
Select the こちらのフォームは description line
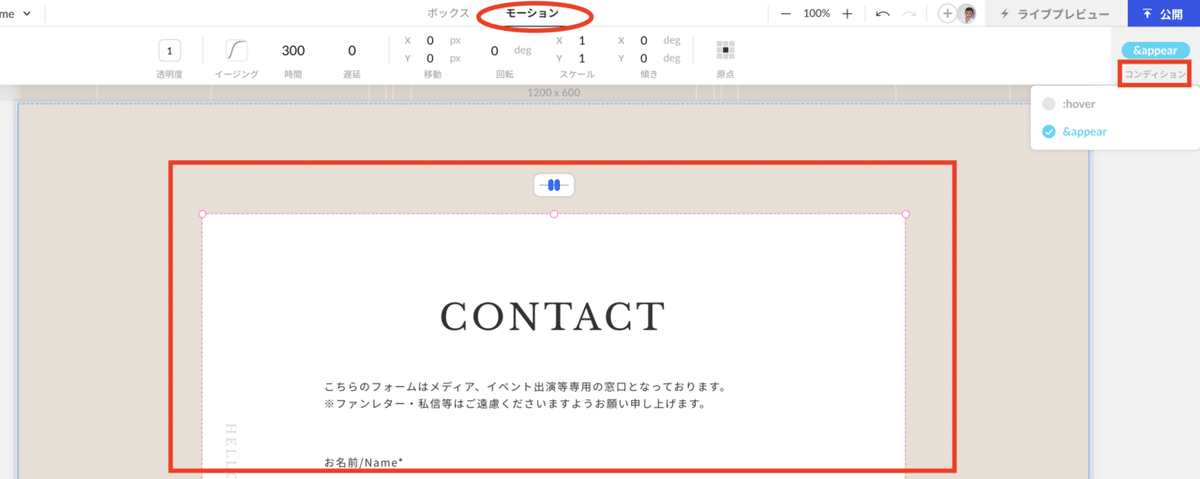tap(525, 386)
